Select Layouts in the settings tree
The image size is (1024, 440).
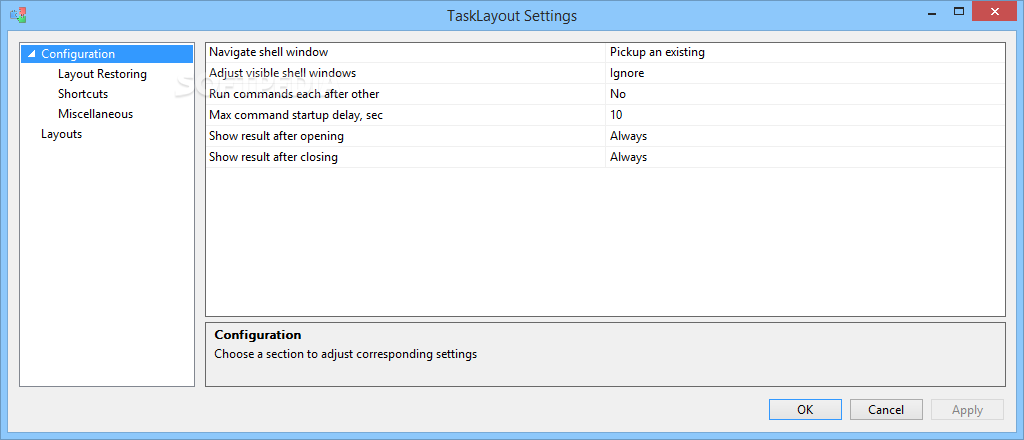pos(61,134)
